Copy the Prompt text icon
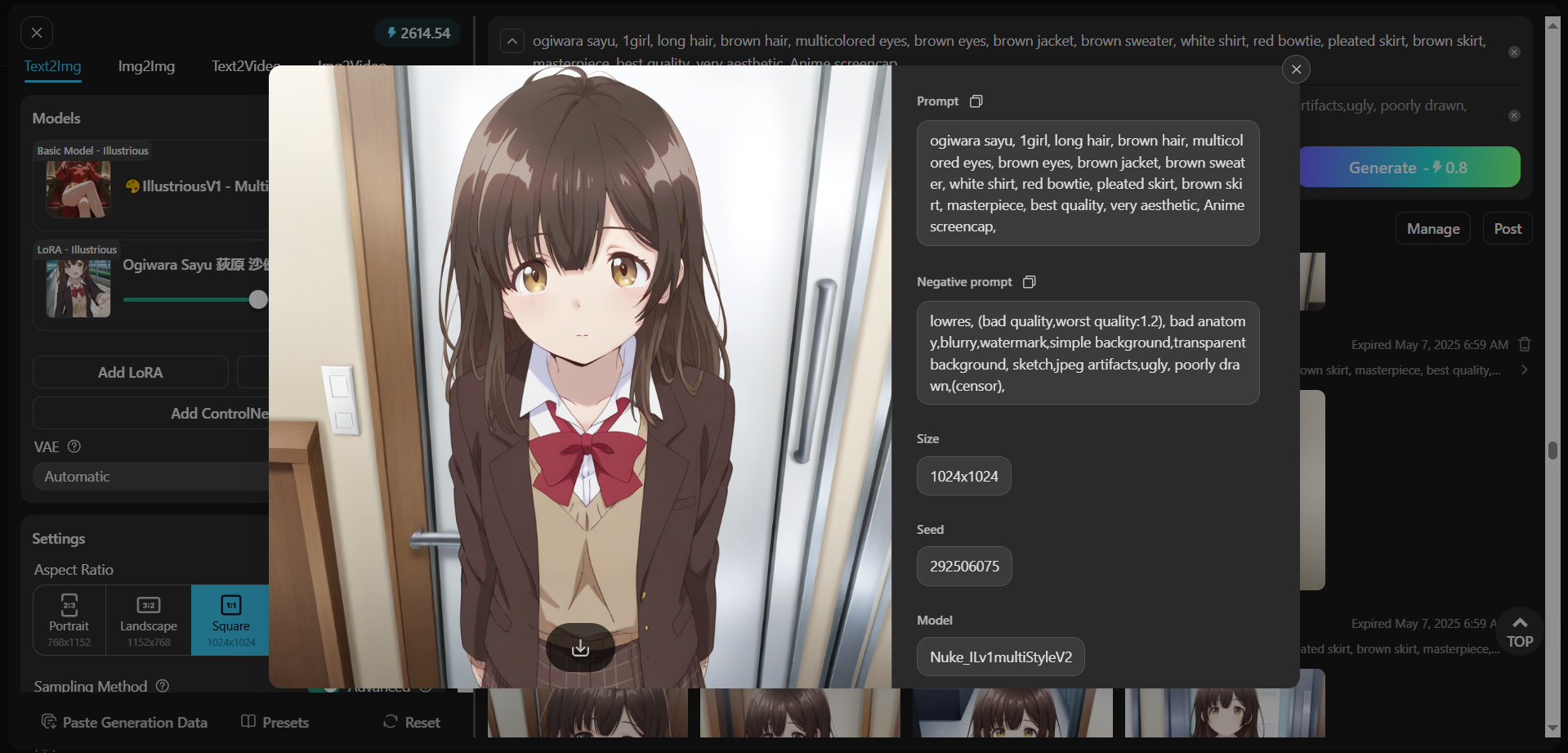This screenshot has width=1568, height=753. (976, 101)
